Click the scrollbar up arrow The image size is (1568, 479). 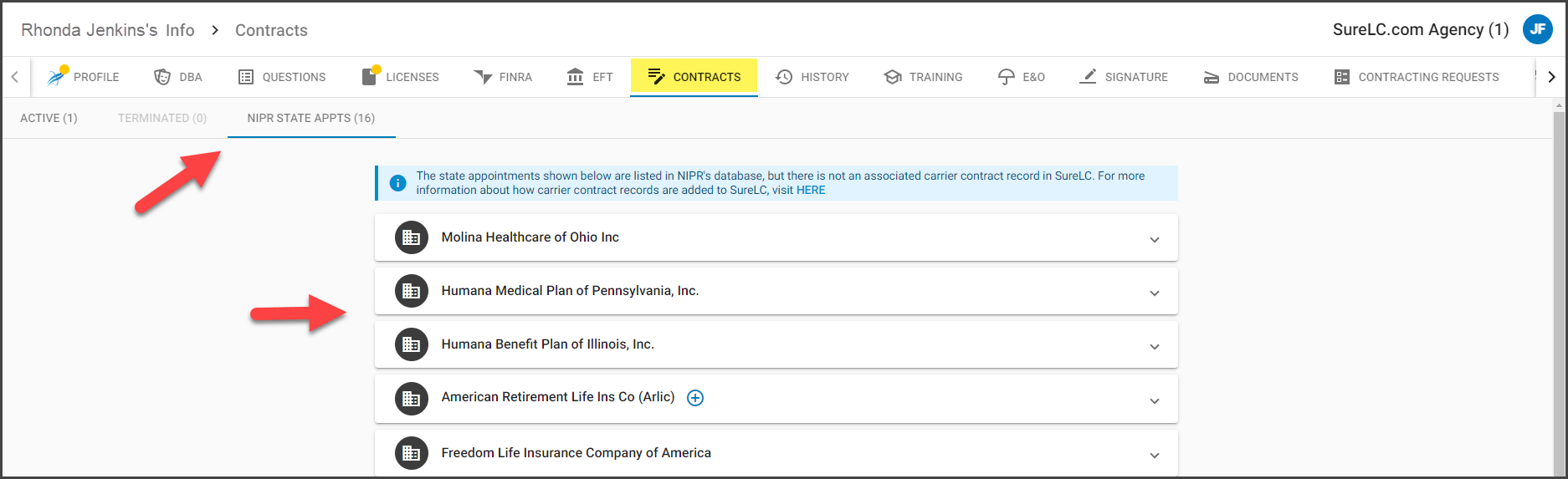pos(1559,105)
